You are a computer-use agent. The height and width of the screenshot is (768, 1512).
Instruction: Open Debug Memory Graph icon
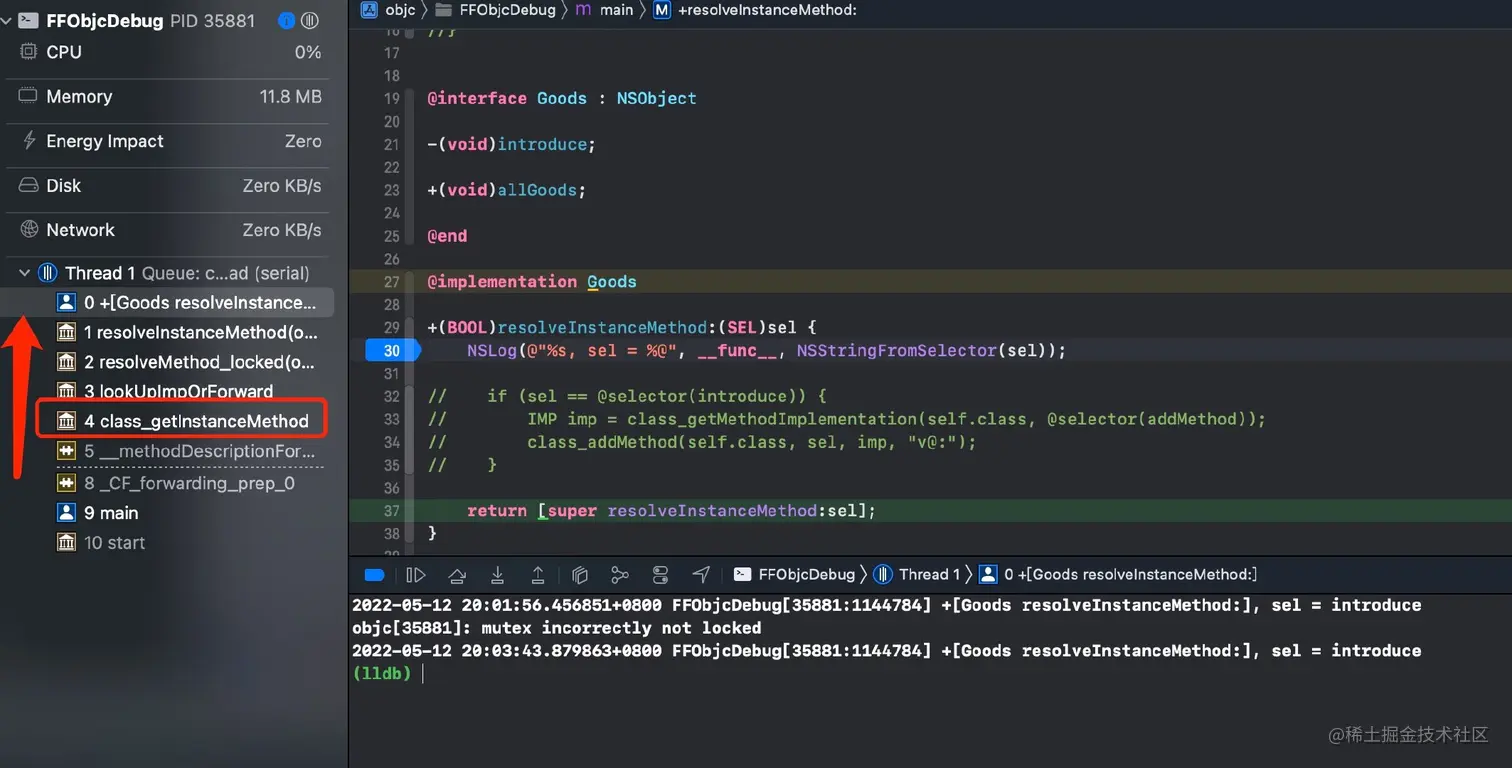pyautogui.click(x=620, y=575)
